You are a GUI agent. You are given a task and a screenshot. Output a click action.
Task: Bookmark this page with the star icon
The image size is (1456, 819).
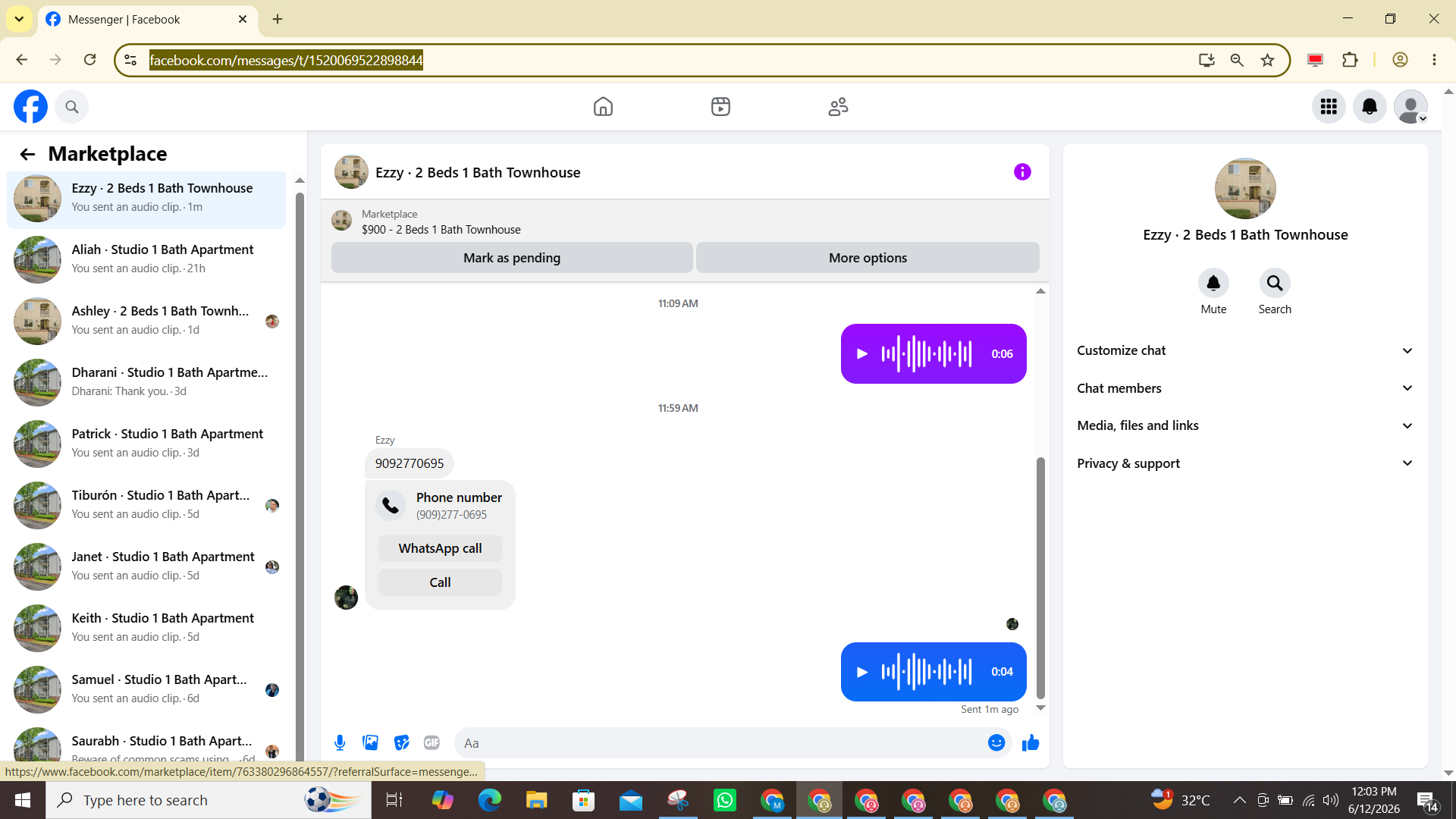click(1267, 60)
